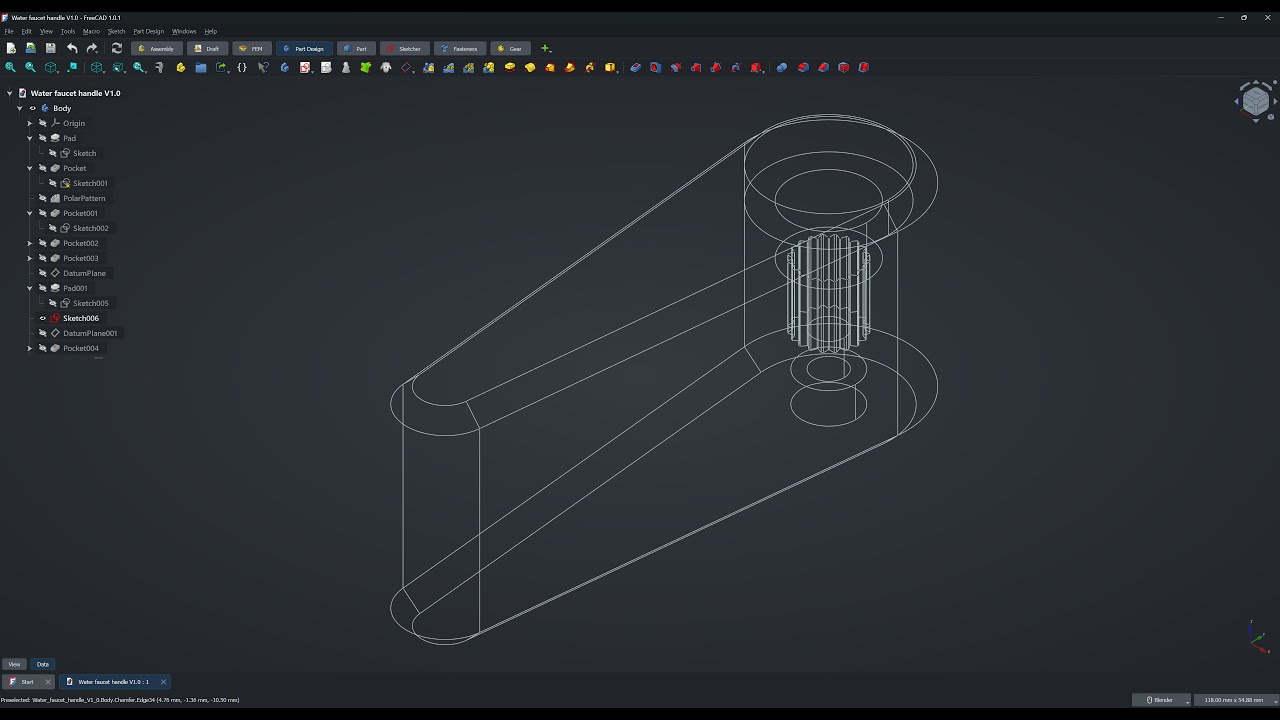
Task: Open the Part Design menu
Action: pyautogui.click(x=148, y=31)
